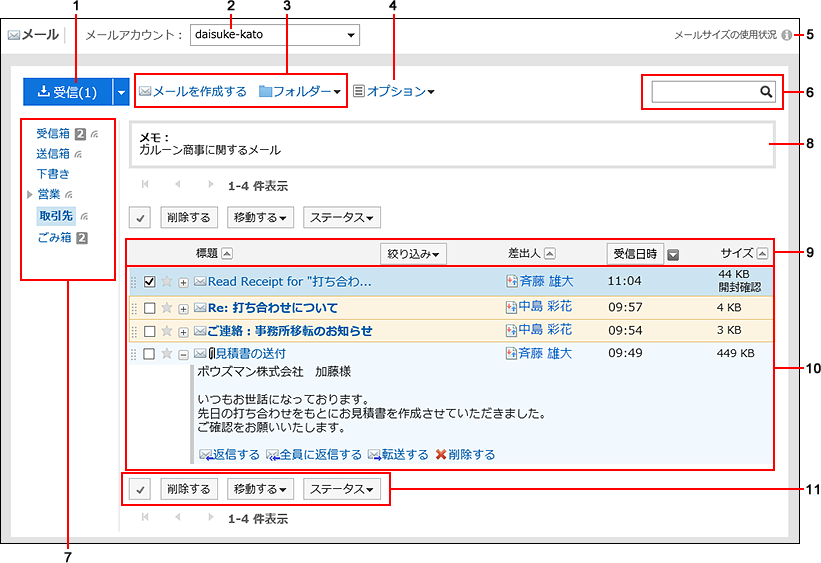Click sender 斉藤 雄大 on the 09:49 mail
The height and width of the screenshot is (563, 821).
coord(545,354)
